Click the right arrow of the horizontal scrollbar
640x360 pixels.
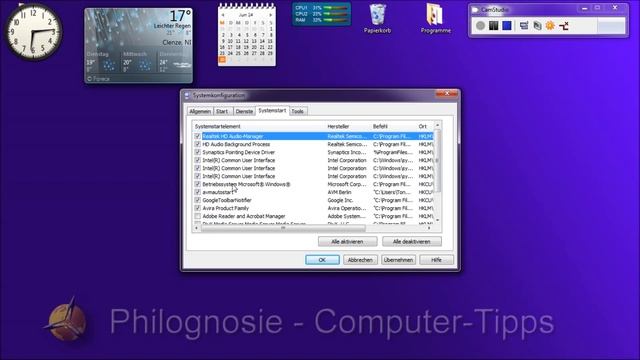[429, 228]
